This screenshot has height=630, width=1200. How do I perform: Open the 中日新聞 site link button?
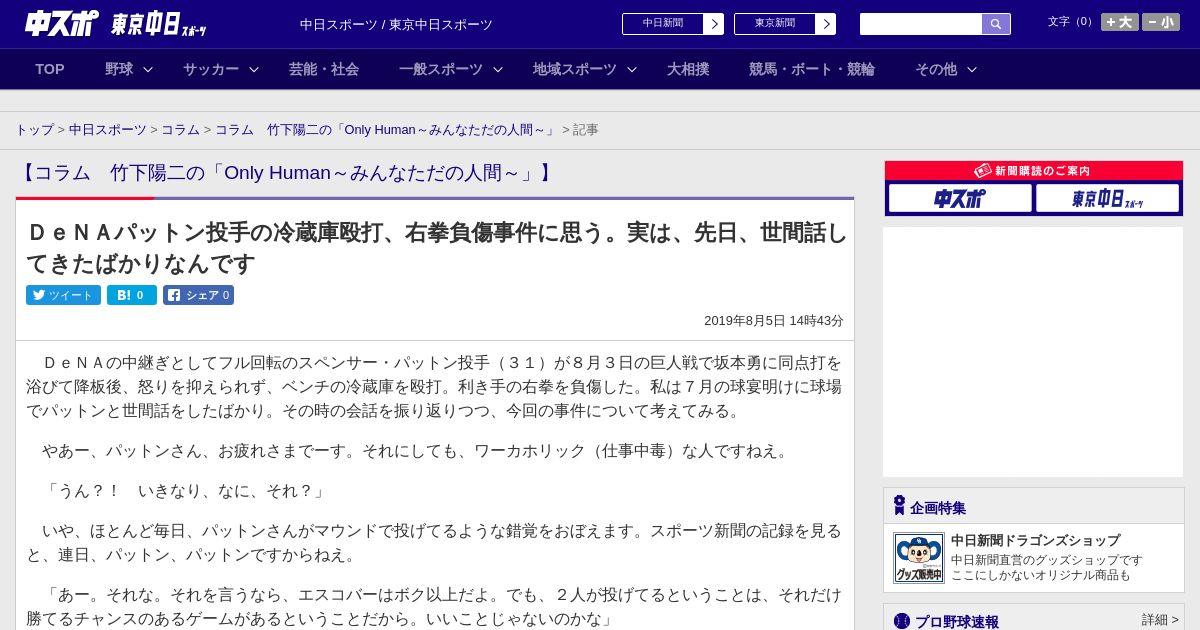(673, 24)
